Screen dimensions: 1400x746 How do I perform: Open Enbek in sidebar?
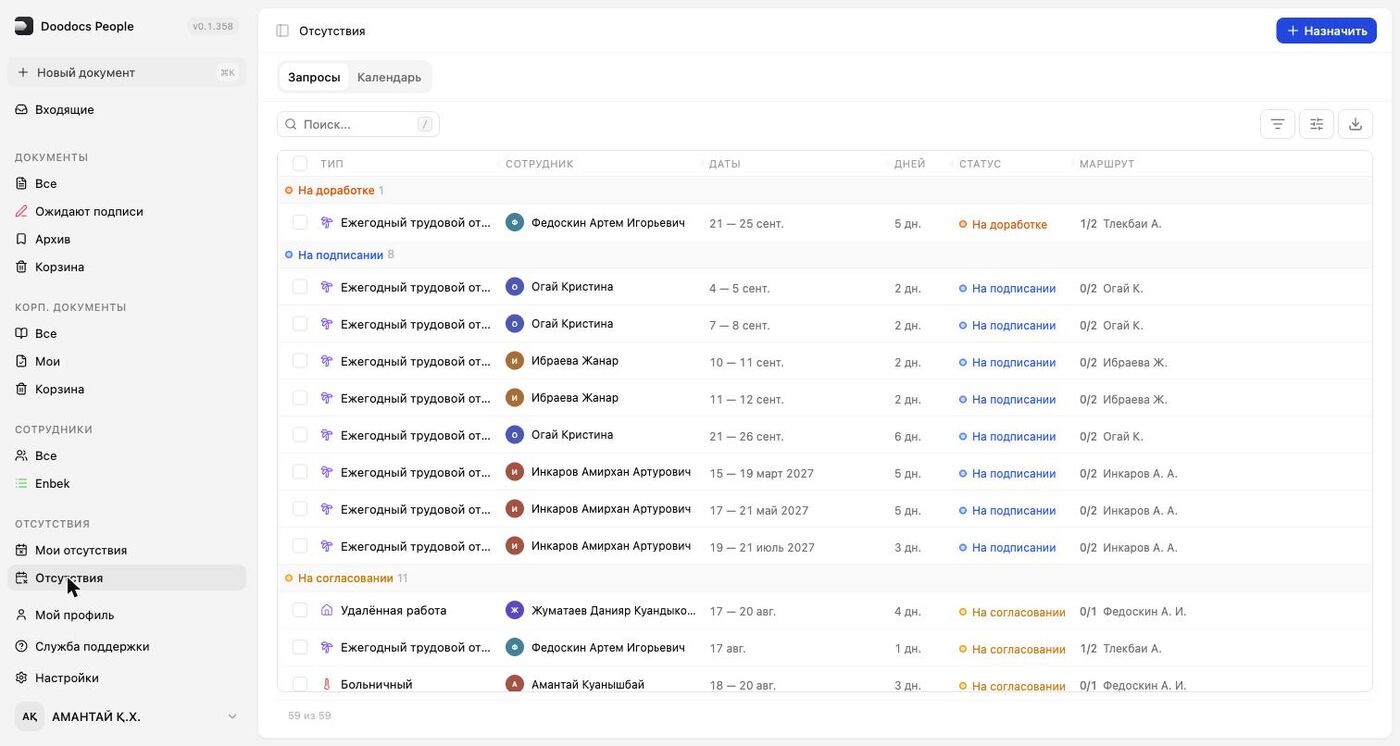click(126, 483)
